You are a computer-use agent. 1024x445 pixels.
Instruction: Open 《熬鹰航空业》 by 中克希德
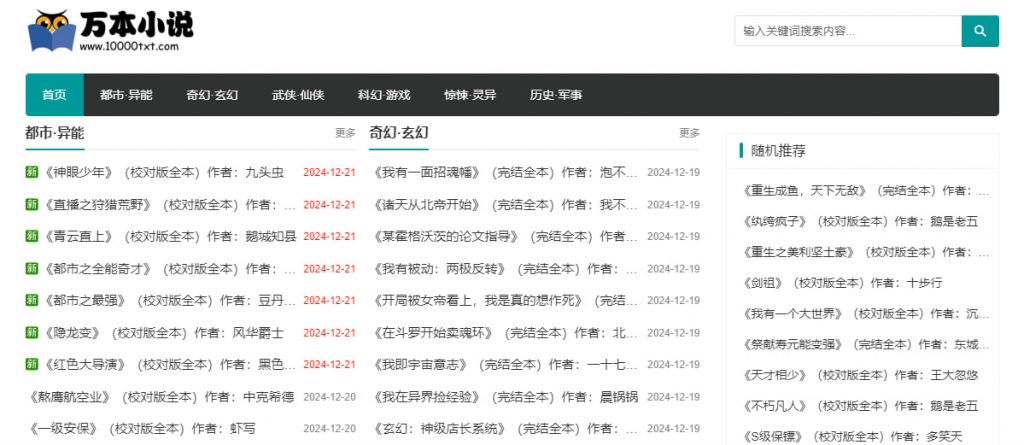pyautogui.click(x=160, y=397)
